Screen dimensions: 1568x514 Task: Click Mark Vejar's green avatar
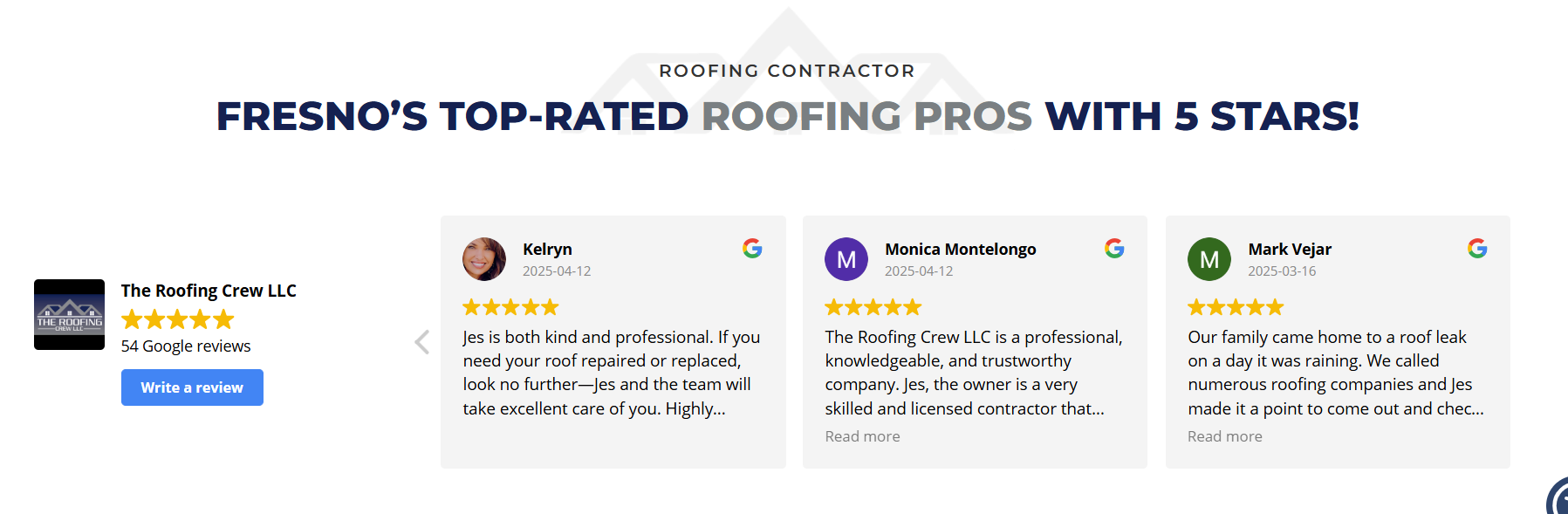[1209, 259]
